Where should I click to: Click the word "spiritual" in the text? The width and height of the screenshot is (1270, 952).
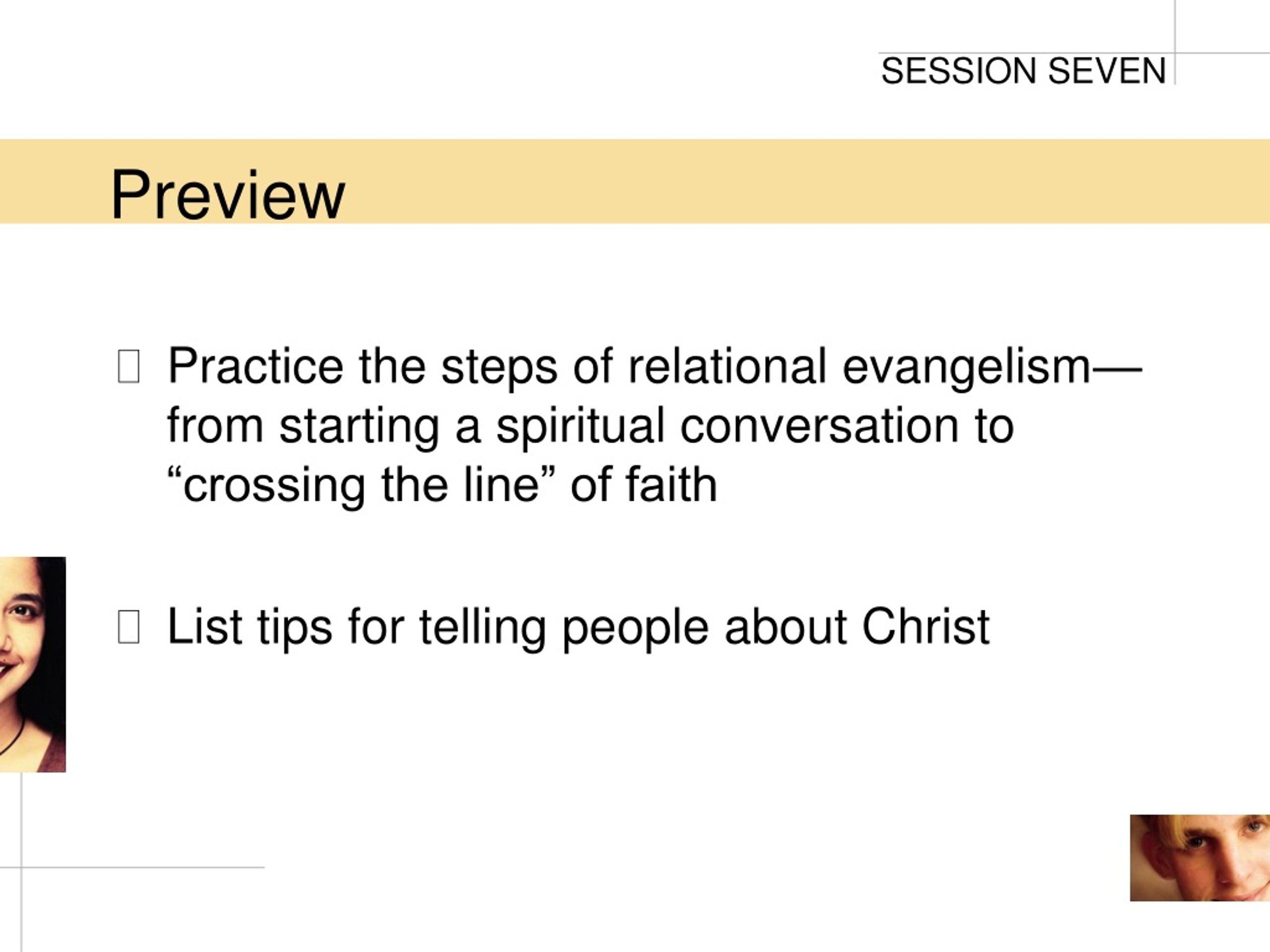[x=580, y=426]
